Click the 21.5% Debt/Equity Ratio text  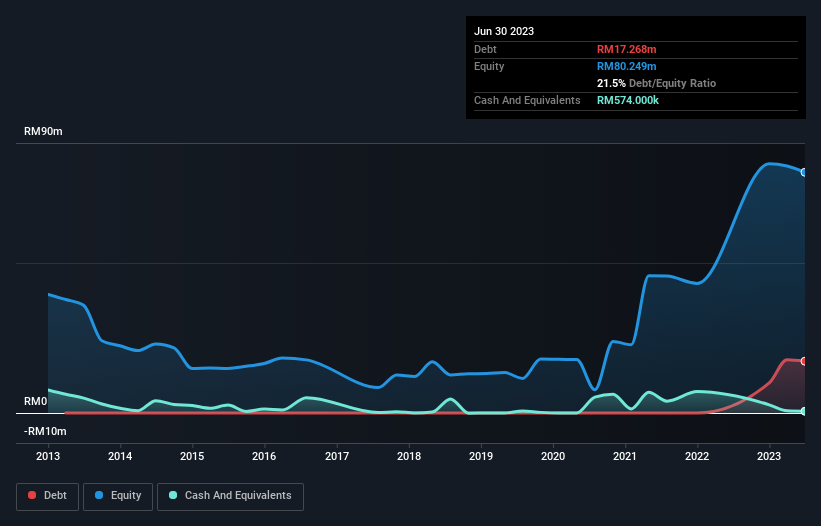[656, 83]
